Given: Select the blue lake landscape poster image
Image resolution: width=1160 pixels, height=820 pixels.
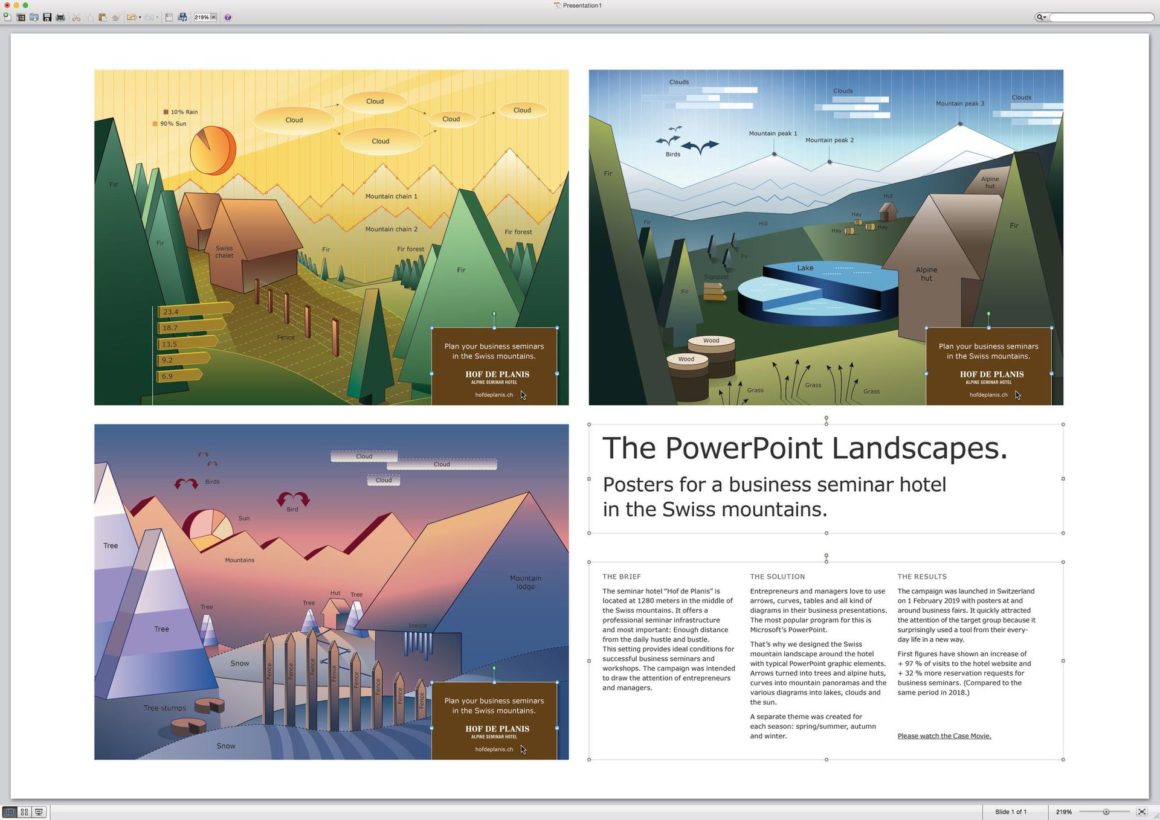Looking at the screenshot, I should coord(826,238).
